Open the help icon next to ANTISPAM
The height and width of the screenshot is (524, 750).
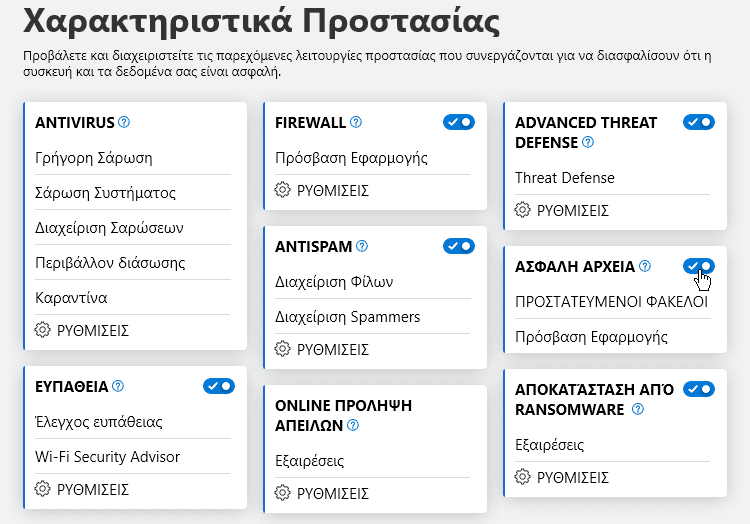[362, 246]
